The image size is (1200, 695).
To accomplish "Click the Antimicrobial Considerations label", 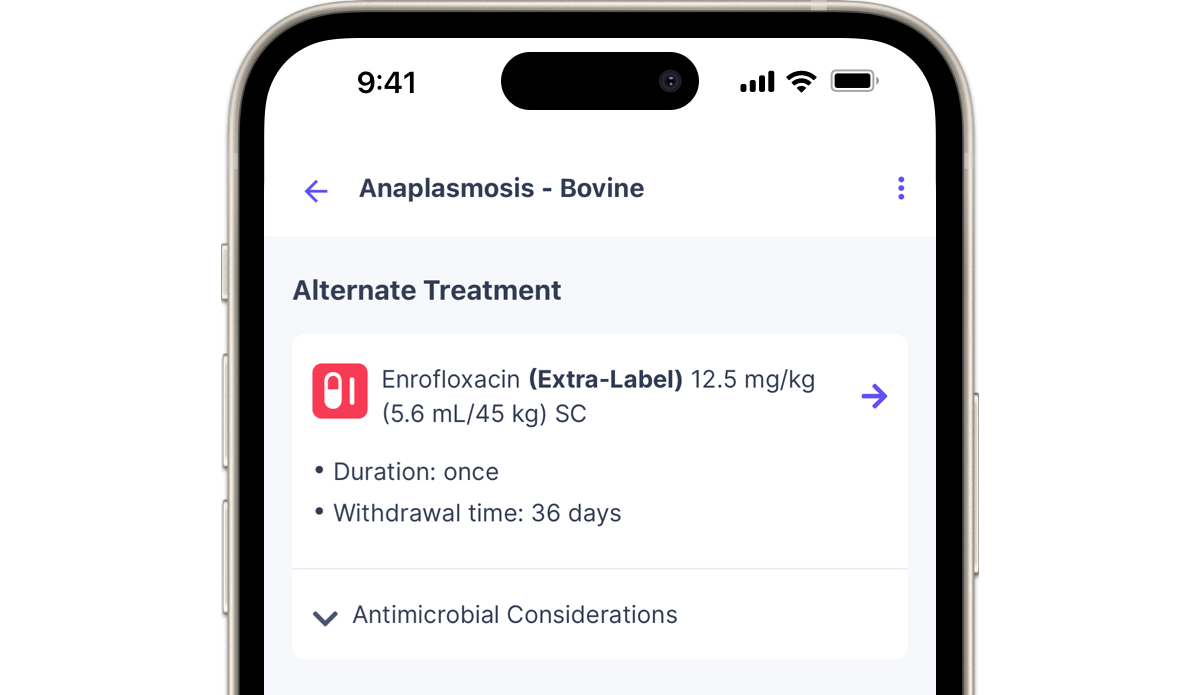I will 515,614.
